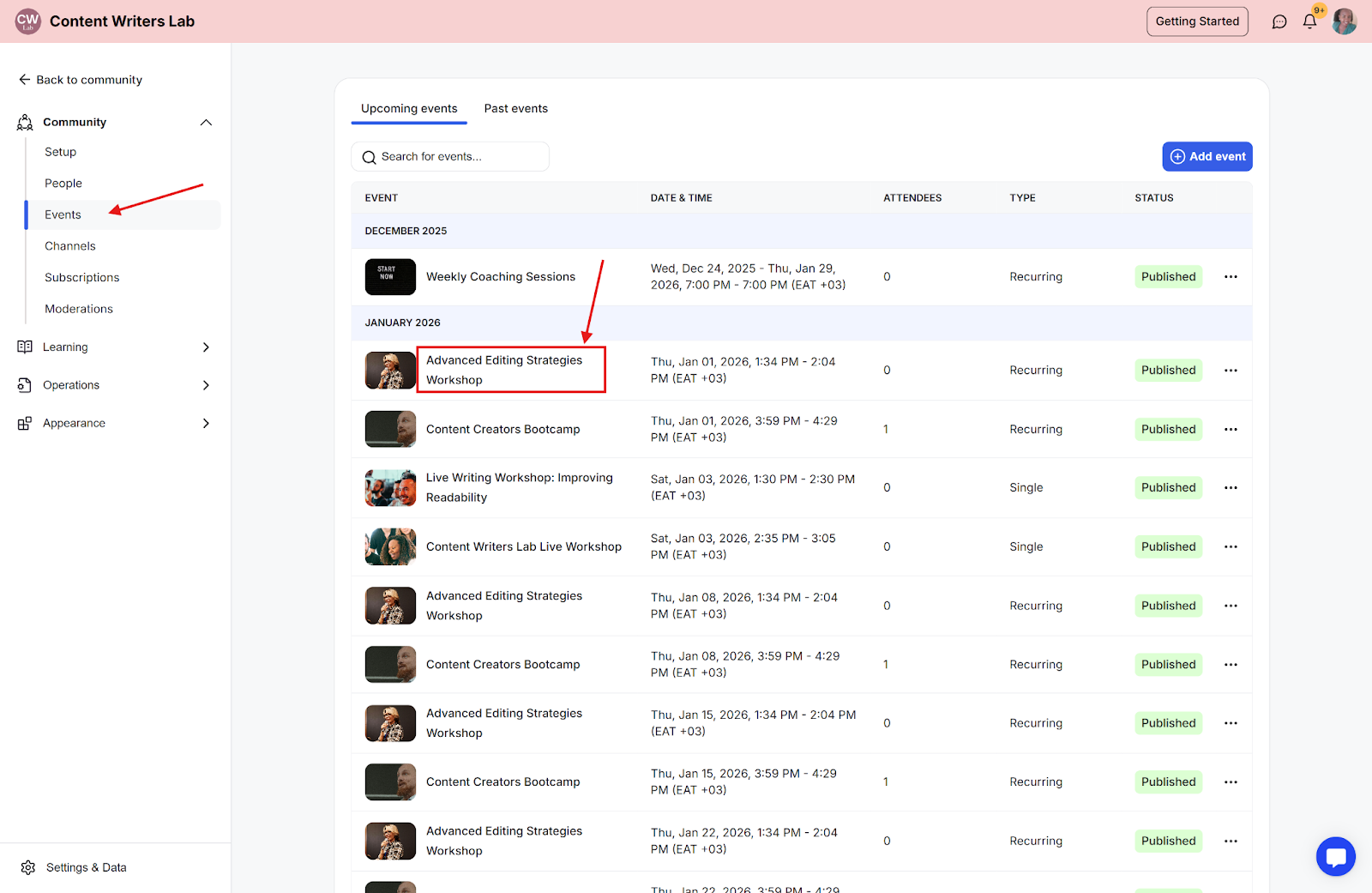Screen dimensions: 1372x893
Task: Open Live Writing Workshop event thumbnail
Action: tap(390, 488)
